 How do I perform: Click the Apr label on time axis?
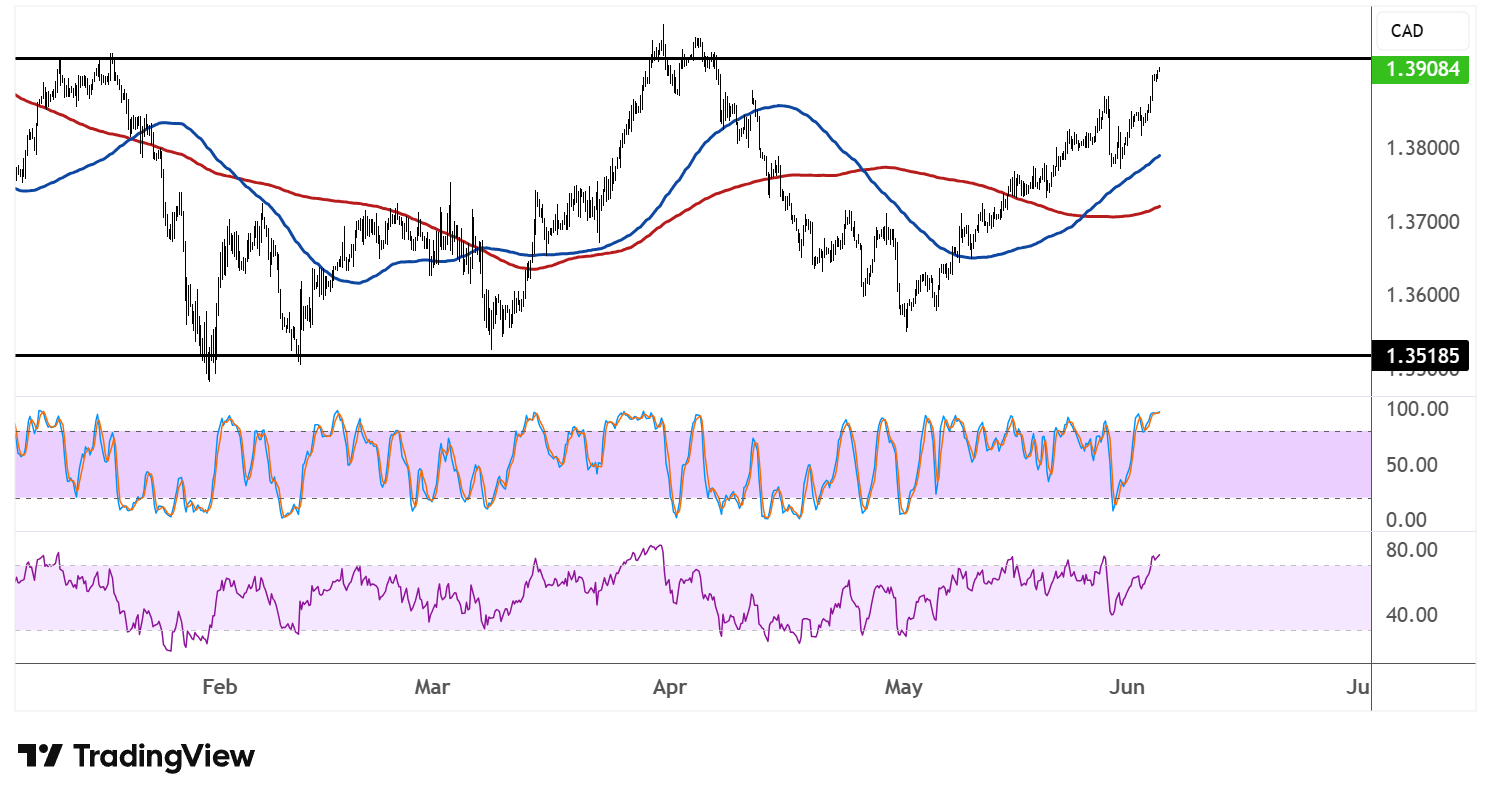(x=669, y=687)
